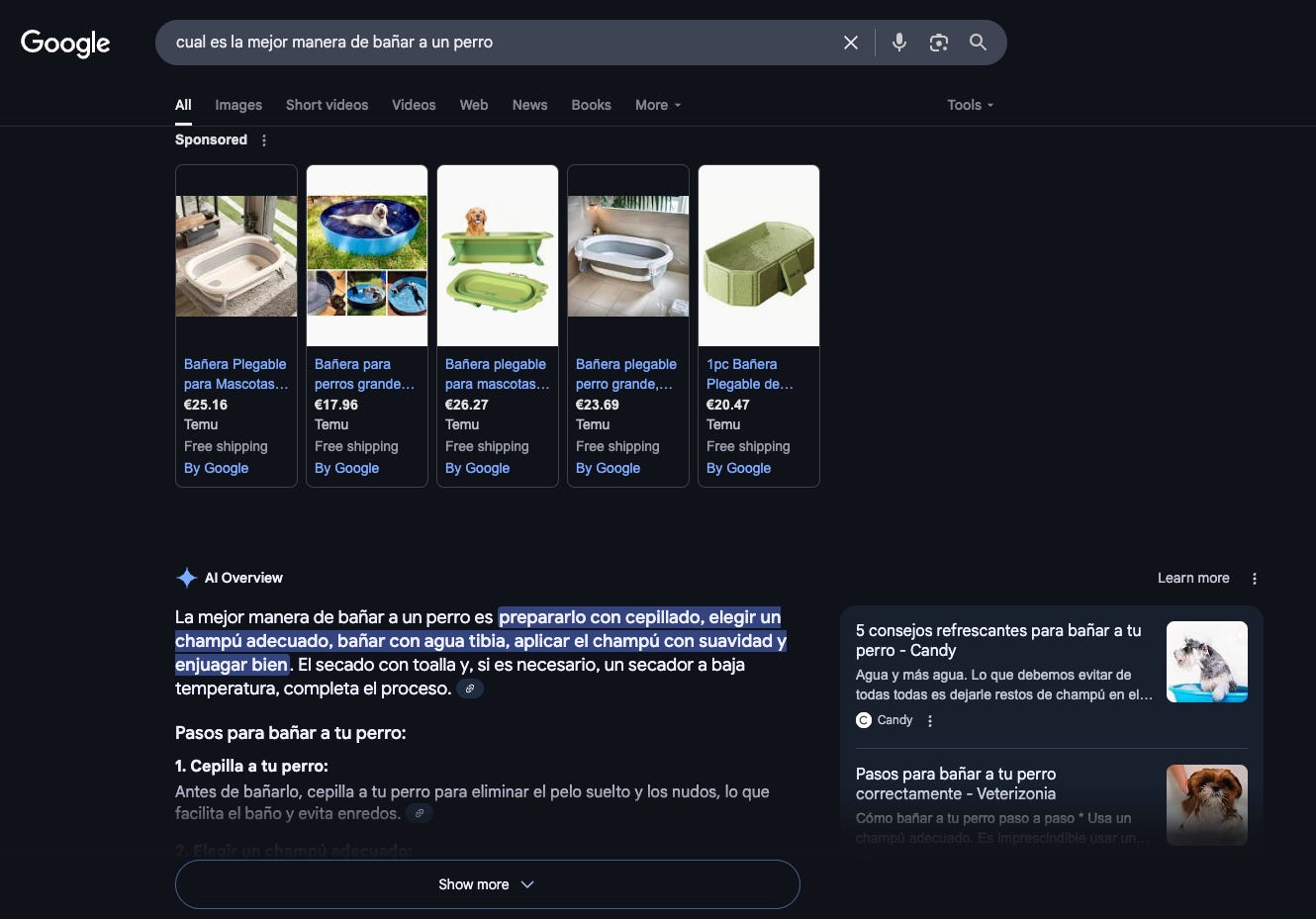Image resolution: width=1316 pixels, height=919 pixels.
Task: Select the All tab
Action: 183,105
